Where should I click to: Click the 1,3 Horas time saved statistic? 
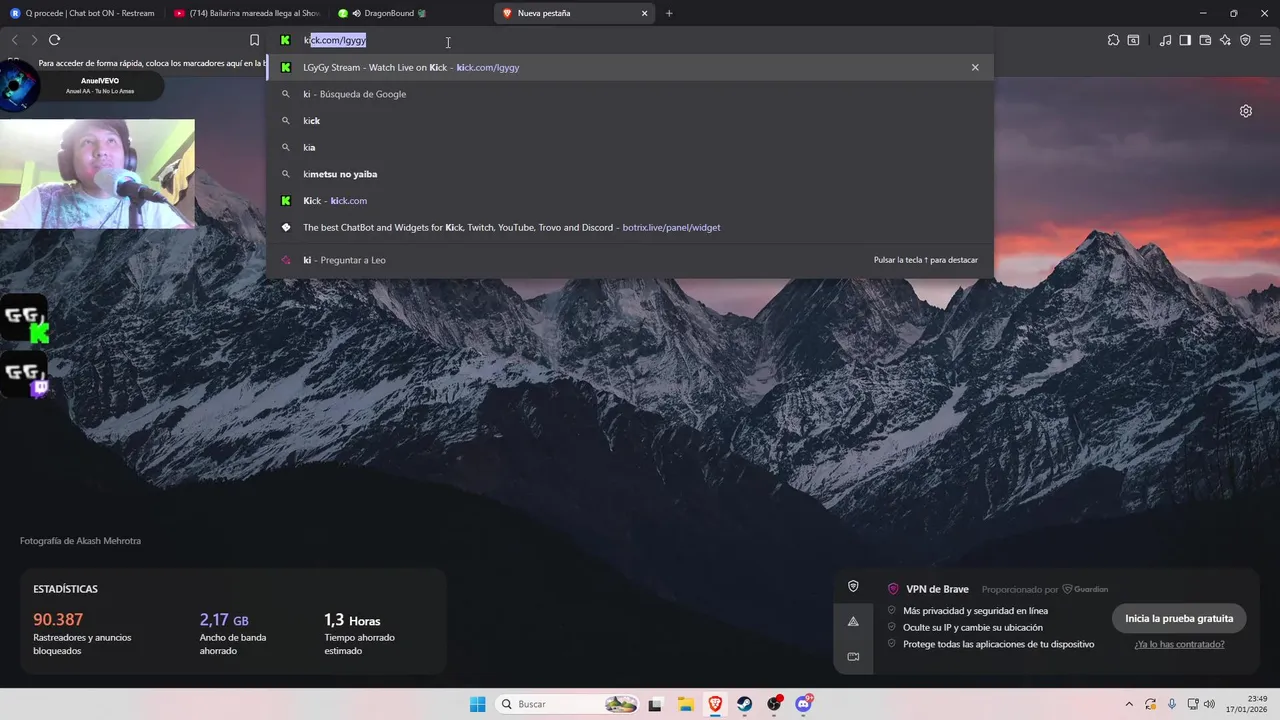[x=359, y=634]
